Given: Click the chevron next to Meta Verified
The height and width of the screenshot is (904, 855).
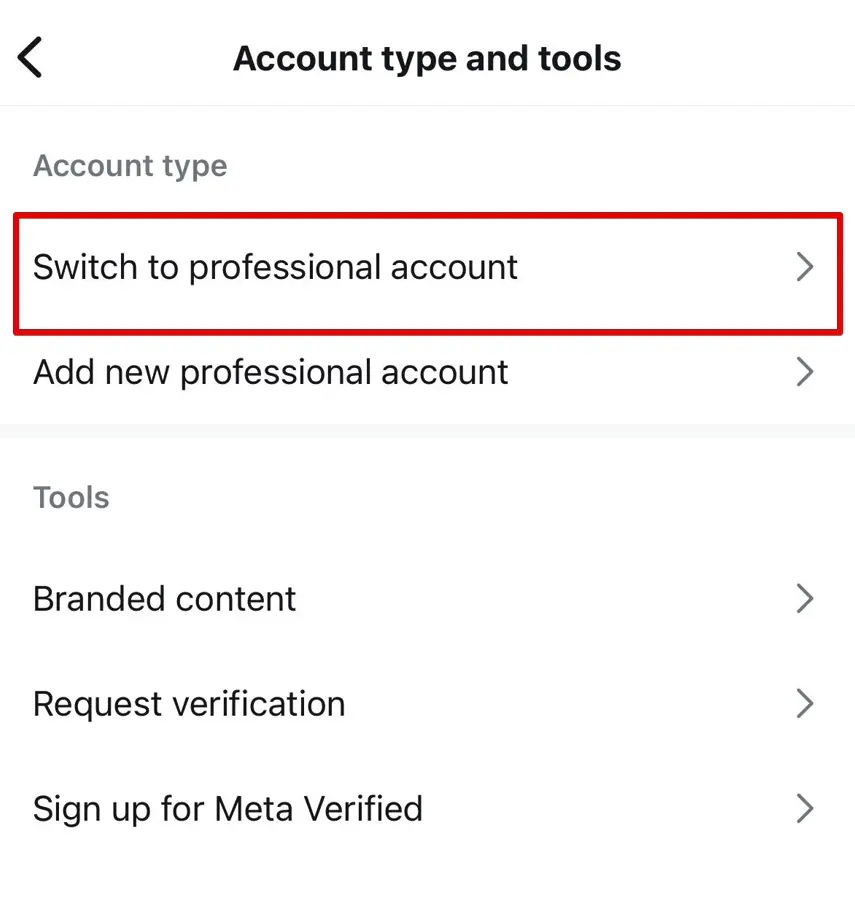Looking at the screenshot, I should coord(806,809).
